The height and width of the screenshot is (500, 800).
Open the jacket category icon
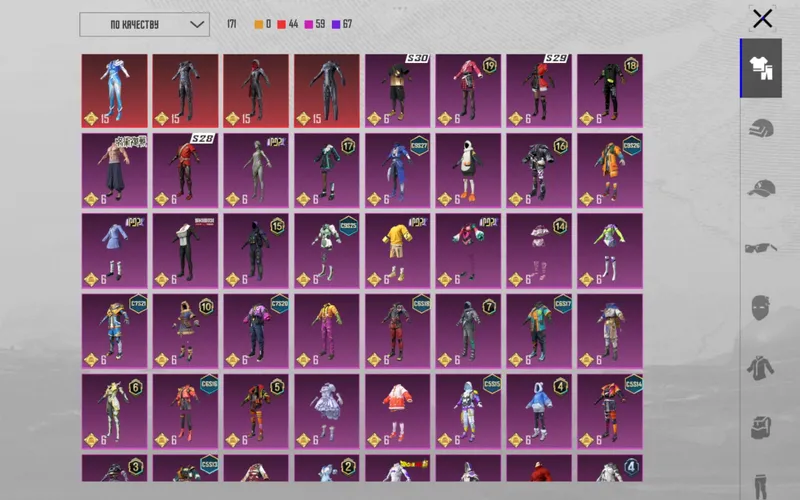coord(761,367)
